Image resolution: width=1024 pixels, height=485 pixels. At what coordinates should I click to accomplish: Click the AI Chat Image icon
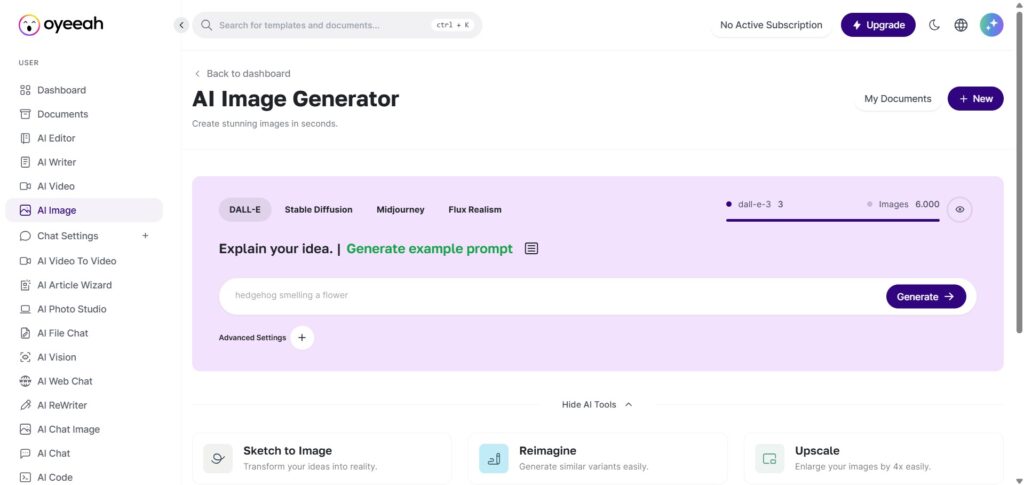coord(25,430)
